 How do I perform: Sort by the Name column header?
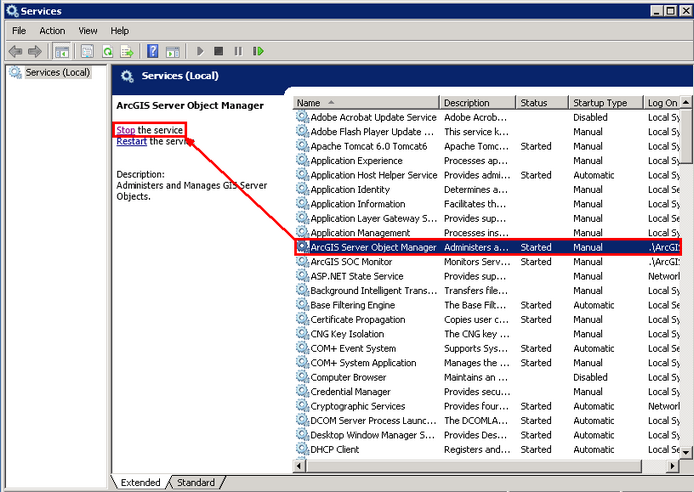click(366, 103)
